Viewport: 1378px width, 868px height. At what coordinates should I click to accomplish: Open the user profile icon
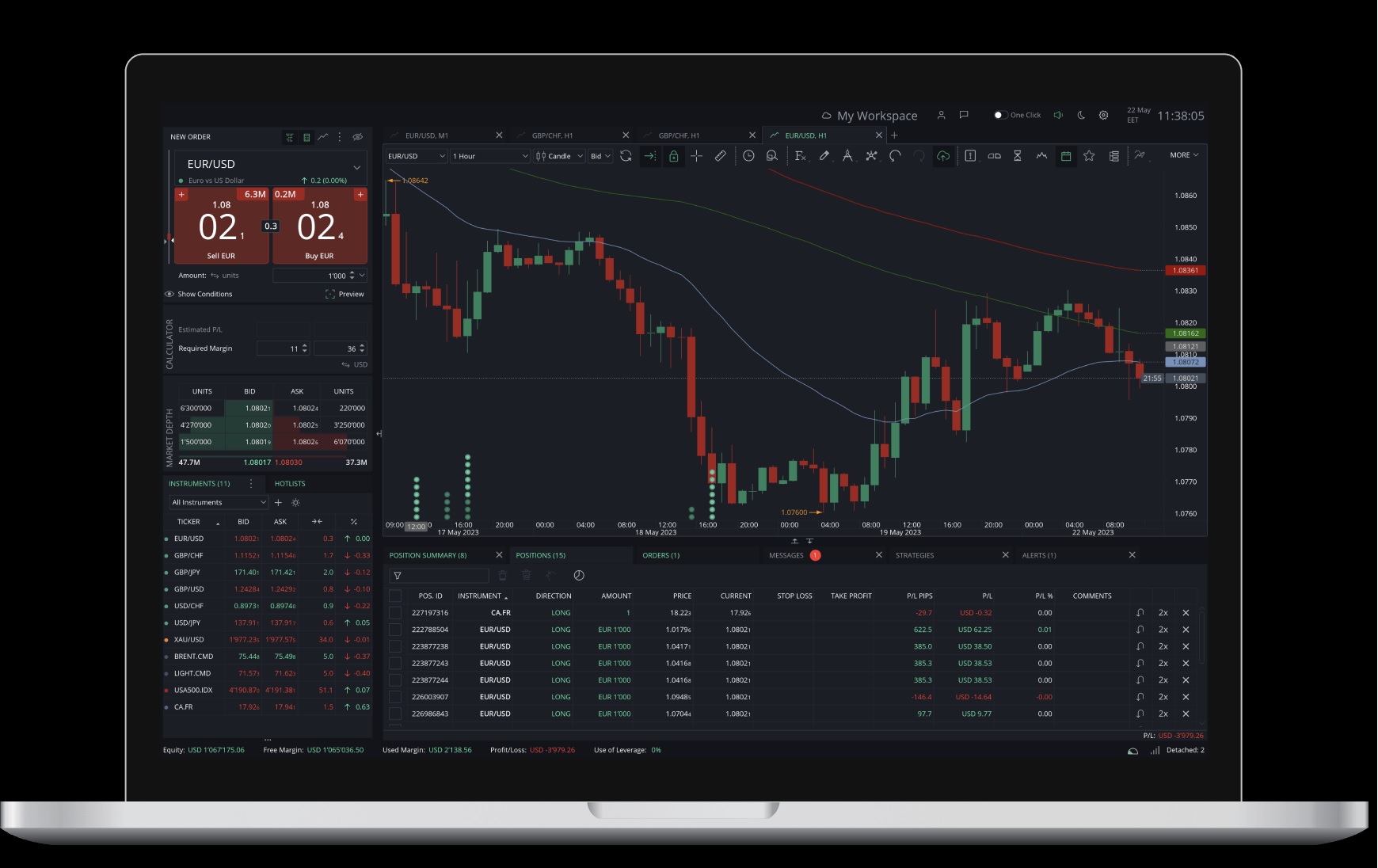pos(941,115)
